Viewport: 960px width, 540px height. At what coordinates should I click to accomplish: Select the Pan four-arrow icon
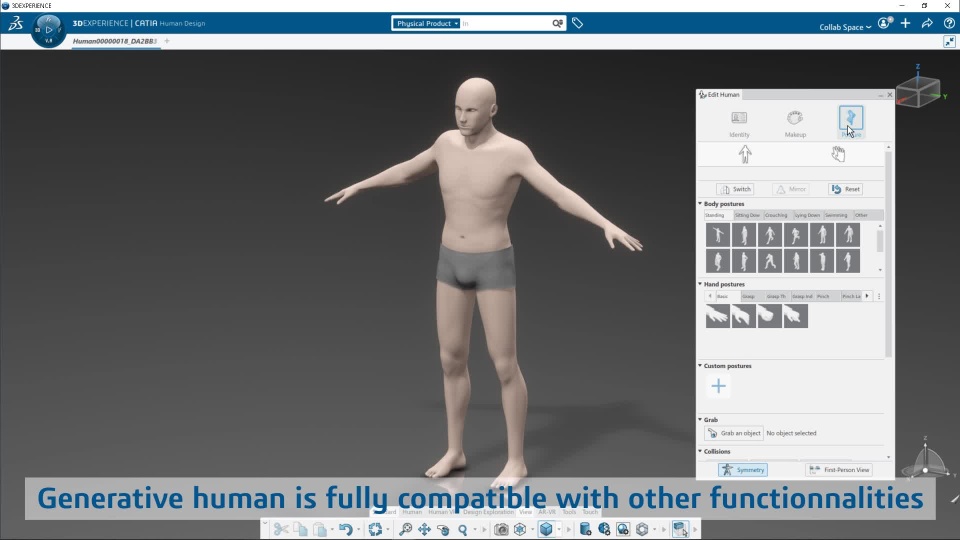424,529
